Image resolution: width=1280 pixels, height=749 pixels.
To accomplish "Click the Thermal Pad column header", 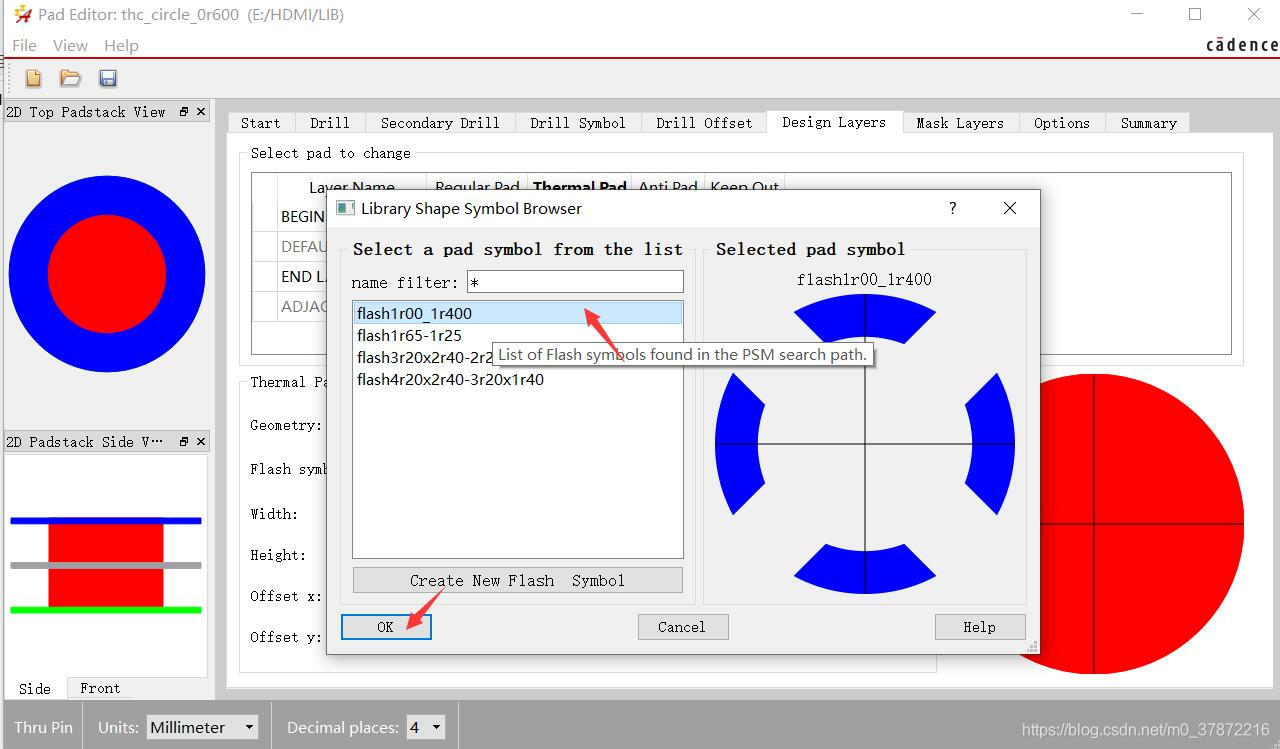I will pyautogui.click(x=580, y=186).
